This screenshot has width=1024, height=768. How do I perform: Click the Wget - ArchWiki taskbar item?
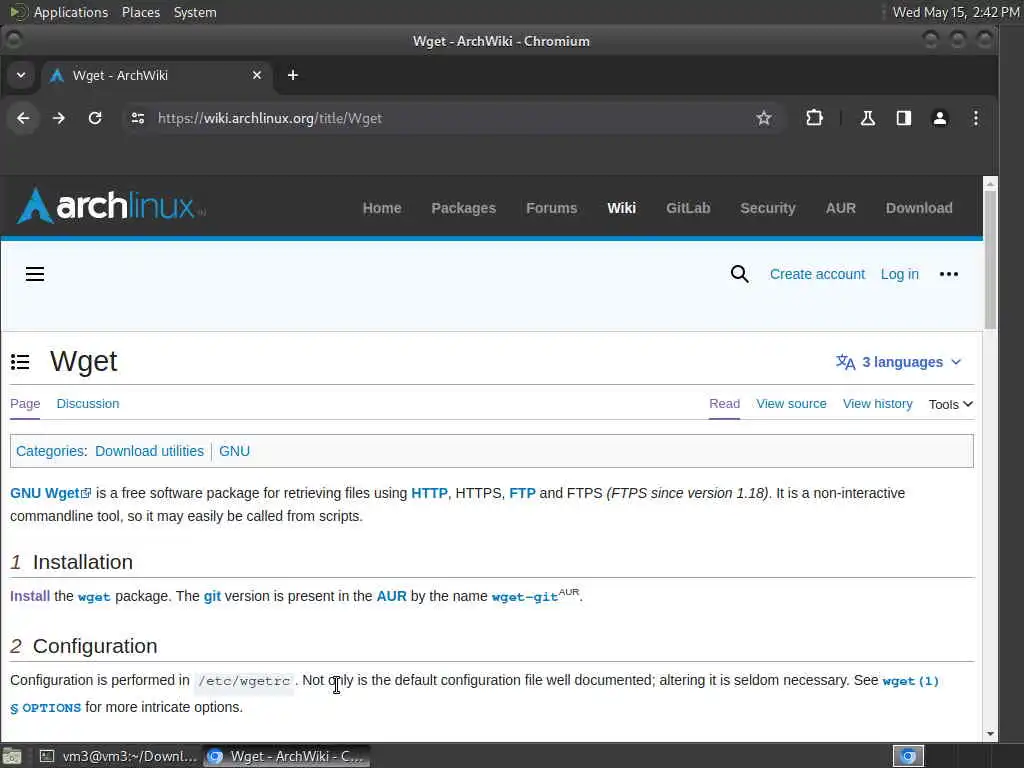click(x=286, y=756)
